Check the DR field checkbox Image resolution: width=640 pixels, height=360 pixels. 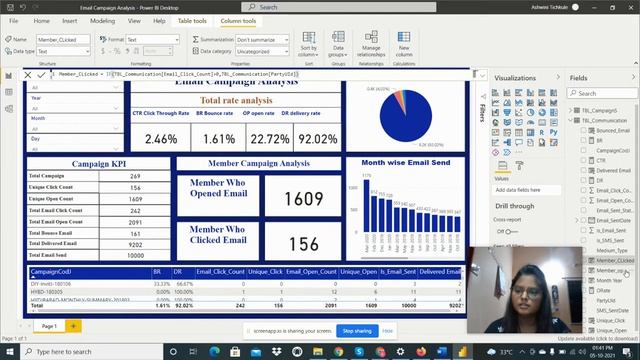584,180
